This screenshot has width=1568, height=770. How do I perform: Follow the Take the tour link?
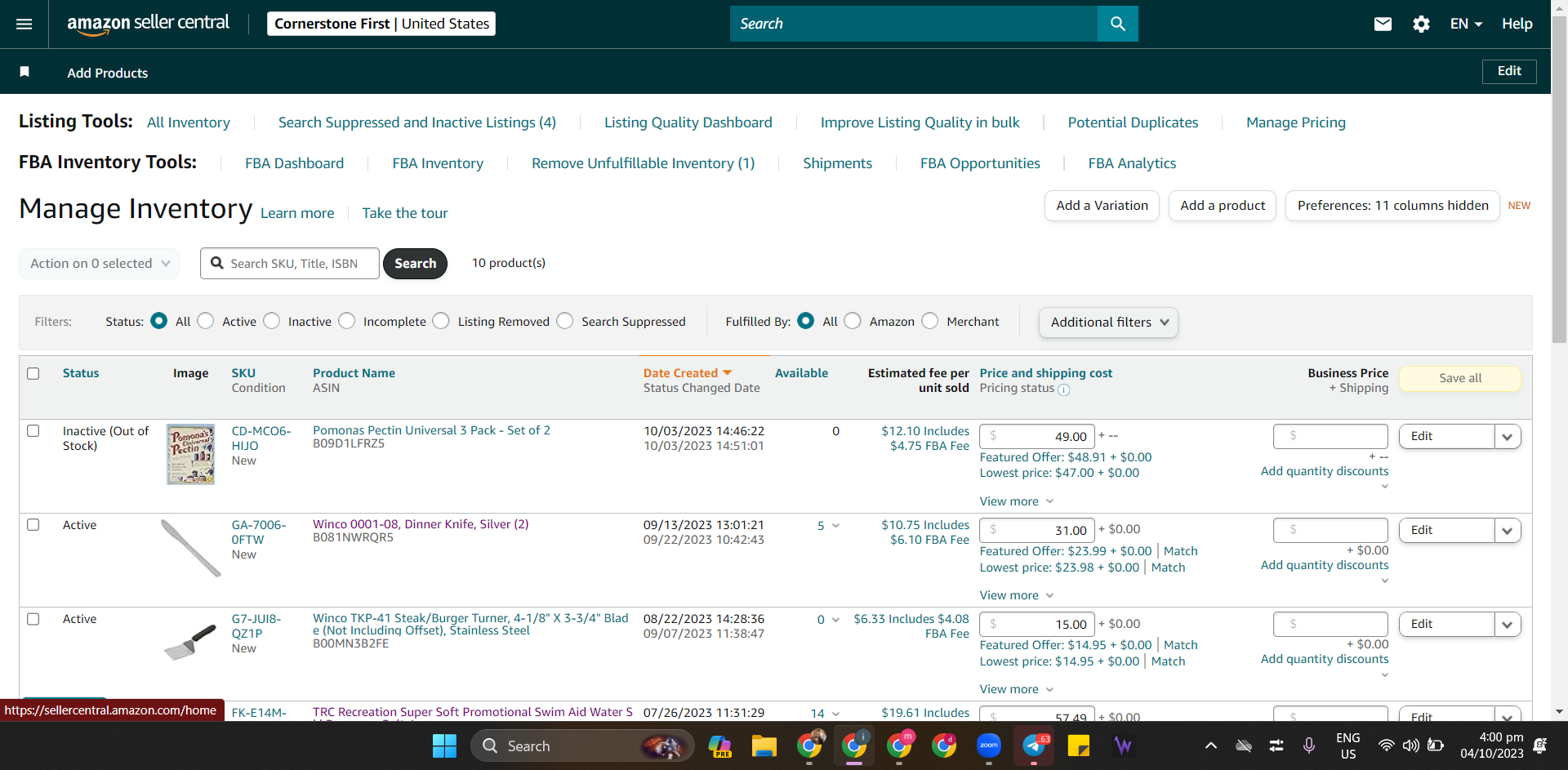click(x=405, y=213)
